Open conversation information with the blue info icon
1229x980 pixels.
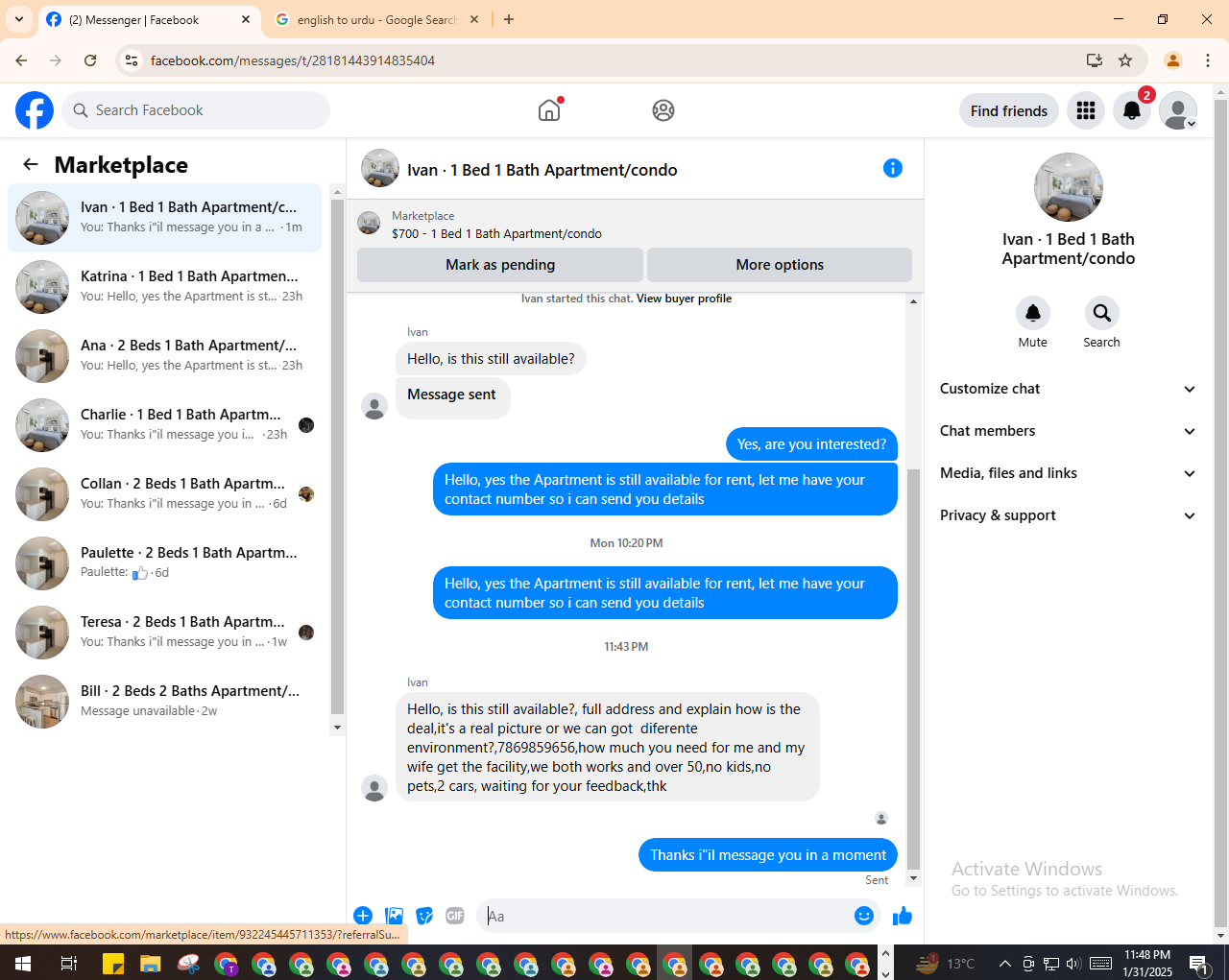coord(893,168)
